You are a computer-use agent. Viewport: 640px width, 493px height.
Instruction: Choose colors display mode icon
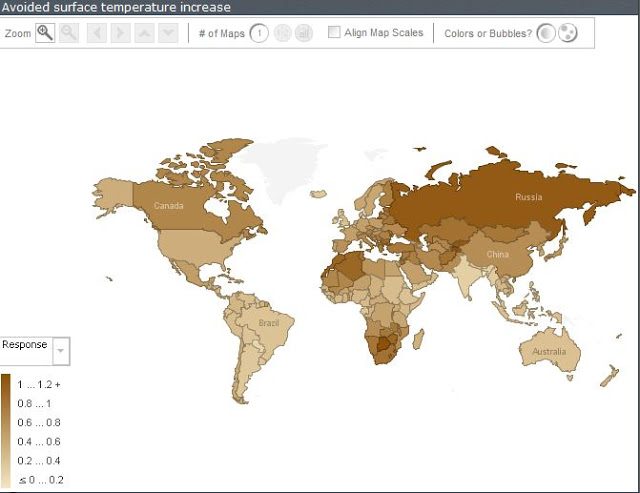coord(546,33)
